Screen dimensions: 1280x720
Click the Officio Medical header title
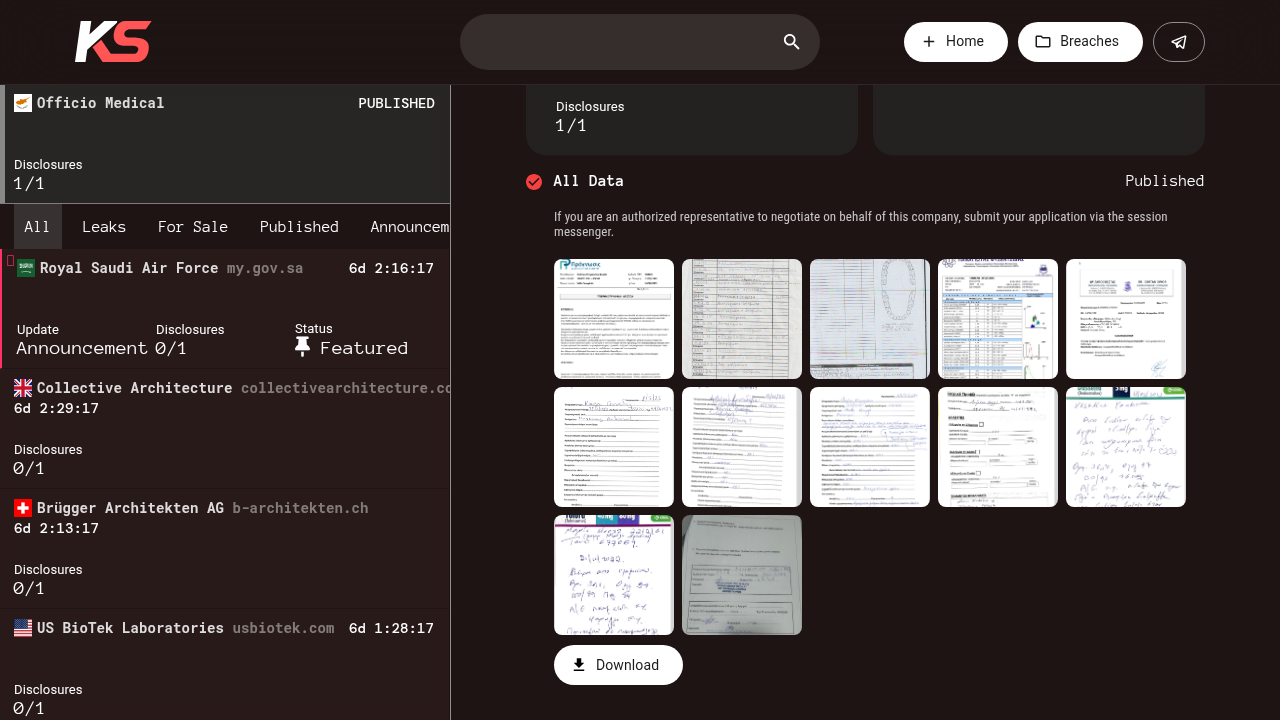coord(100,103)
